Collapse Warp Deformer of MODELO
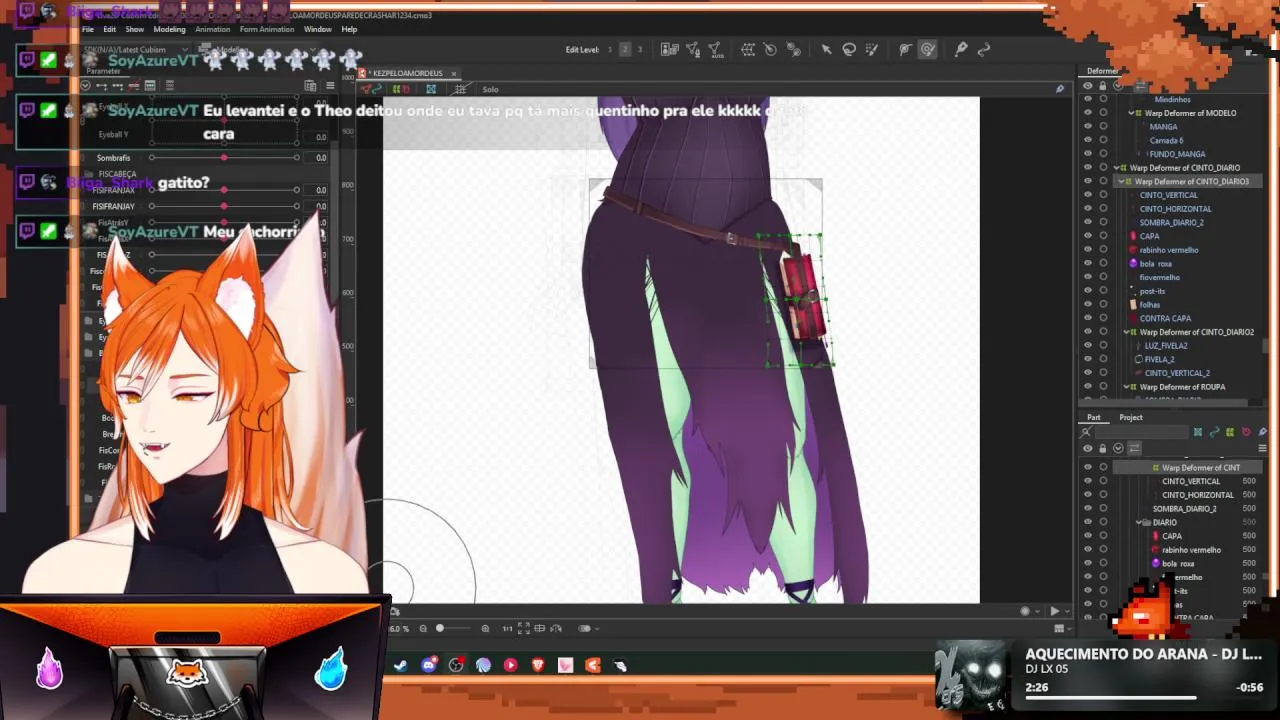 [1132, 113]
